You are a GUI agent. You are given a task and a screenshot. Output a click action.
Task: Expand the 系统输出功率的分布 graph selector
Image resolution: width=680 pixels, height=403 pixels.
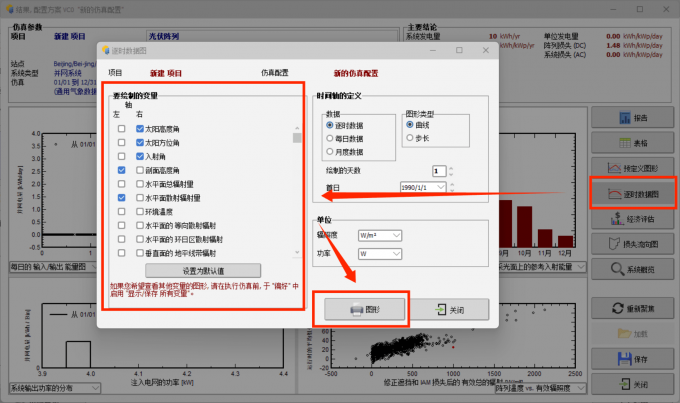coord(55,388)
